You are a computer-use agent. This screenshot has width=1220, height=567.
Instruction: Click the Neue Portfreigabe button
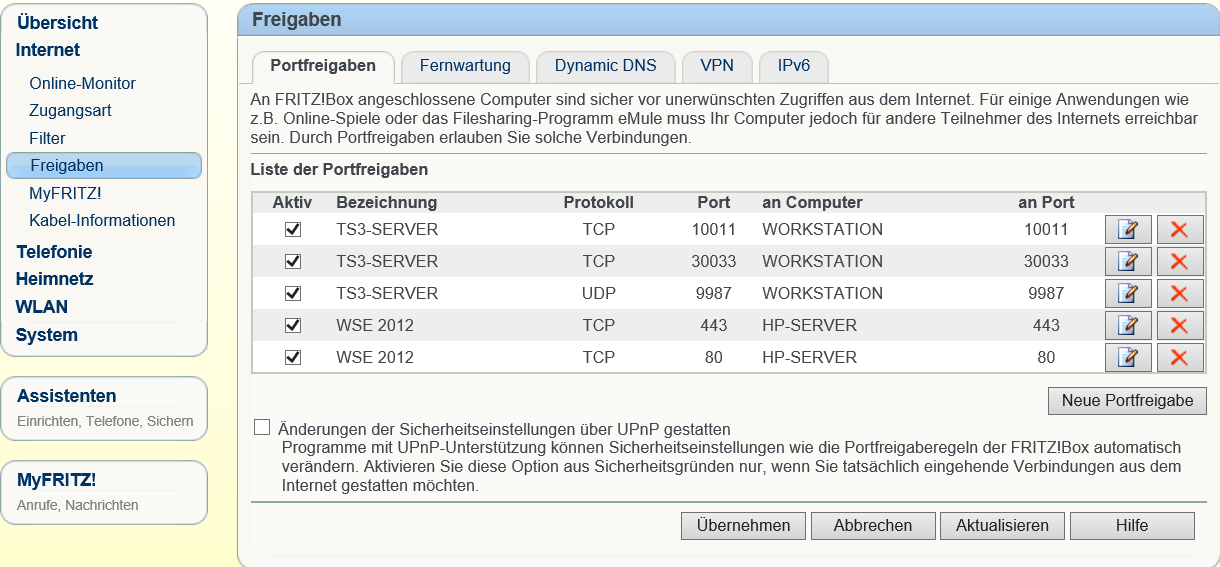tap(1127, 401)
